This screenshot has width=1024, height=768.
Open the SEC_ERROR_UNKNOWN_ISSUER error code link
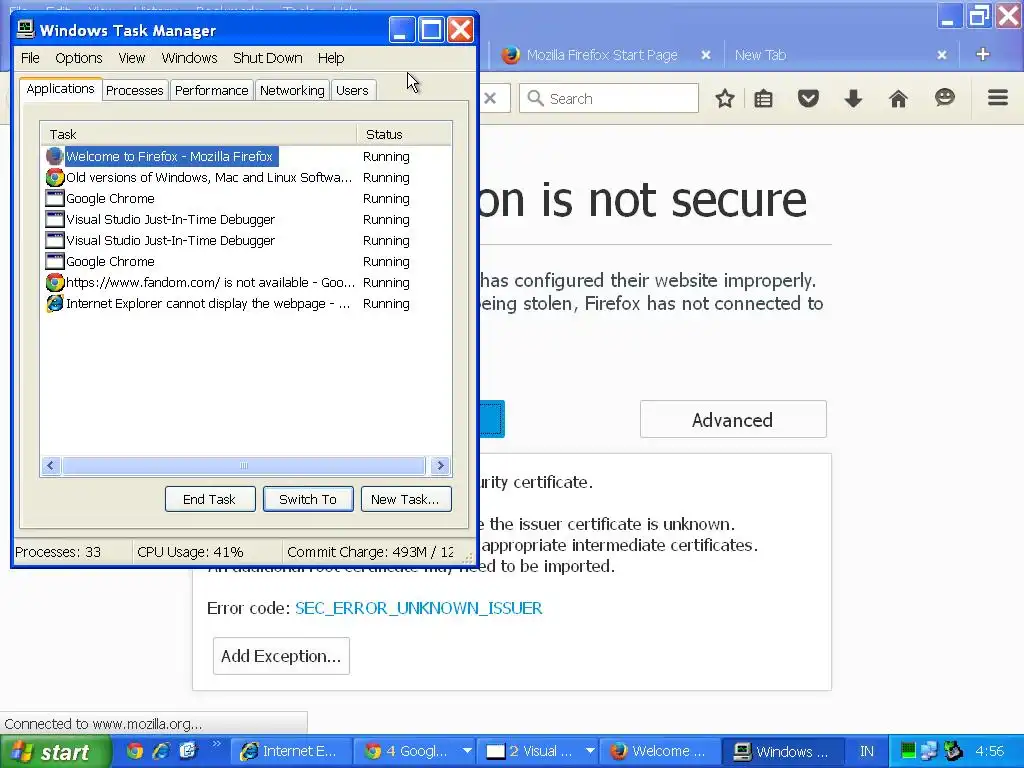tap(419, 608)
